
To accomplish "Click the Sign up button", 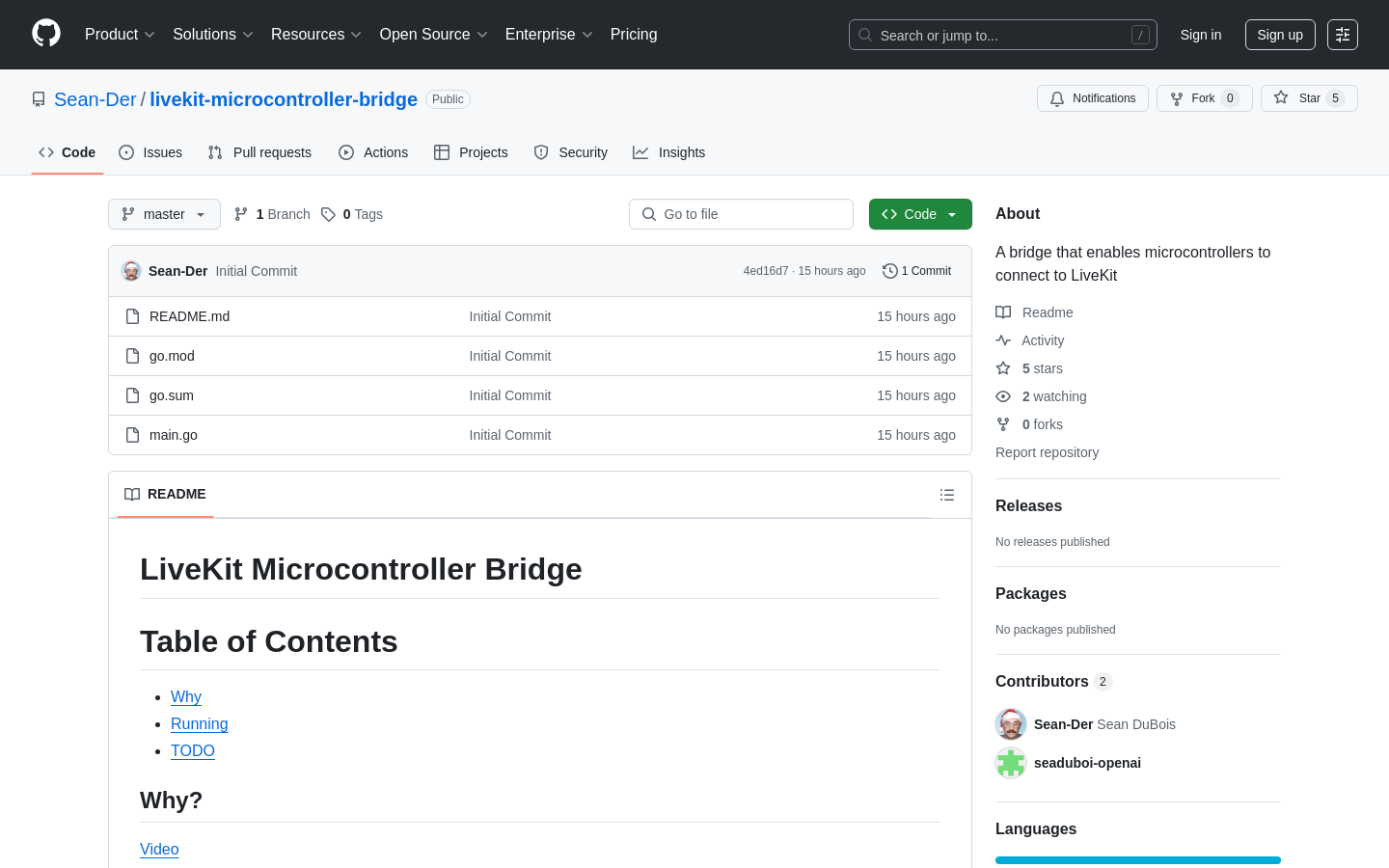I will click(x=1280, y=35).
